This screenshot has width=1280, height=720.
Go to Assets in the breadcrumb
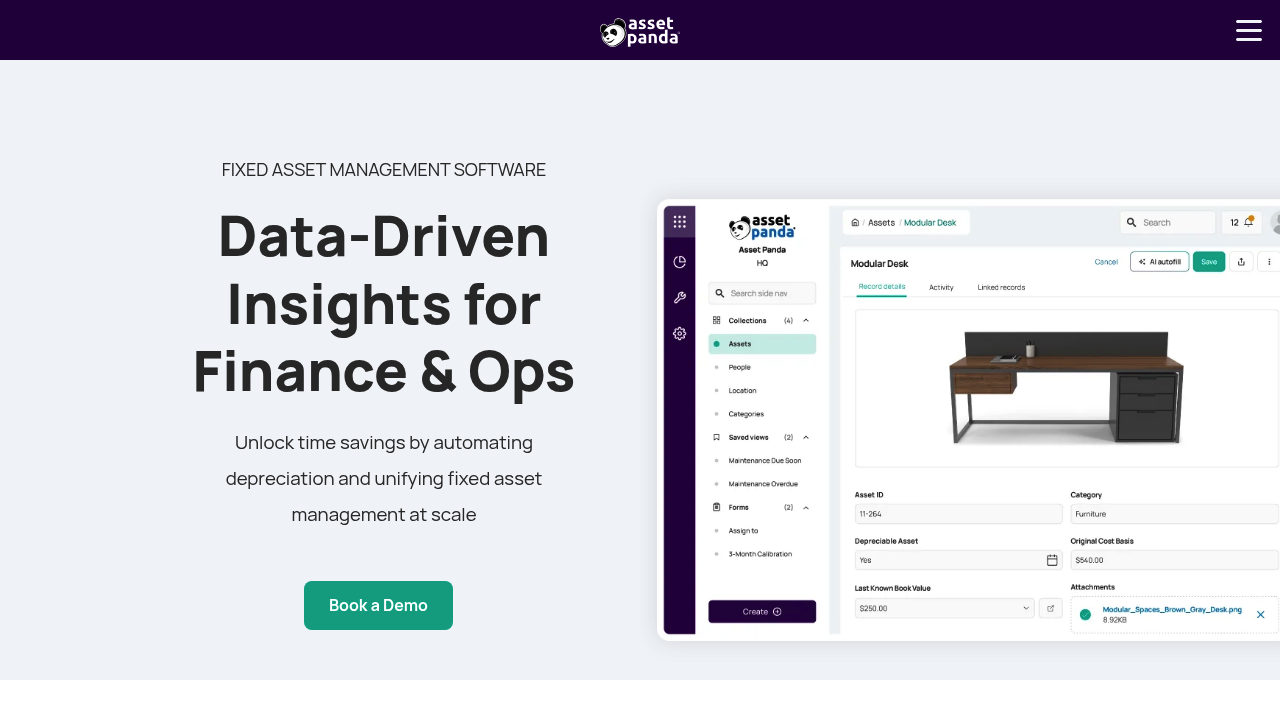point(881,222)
